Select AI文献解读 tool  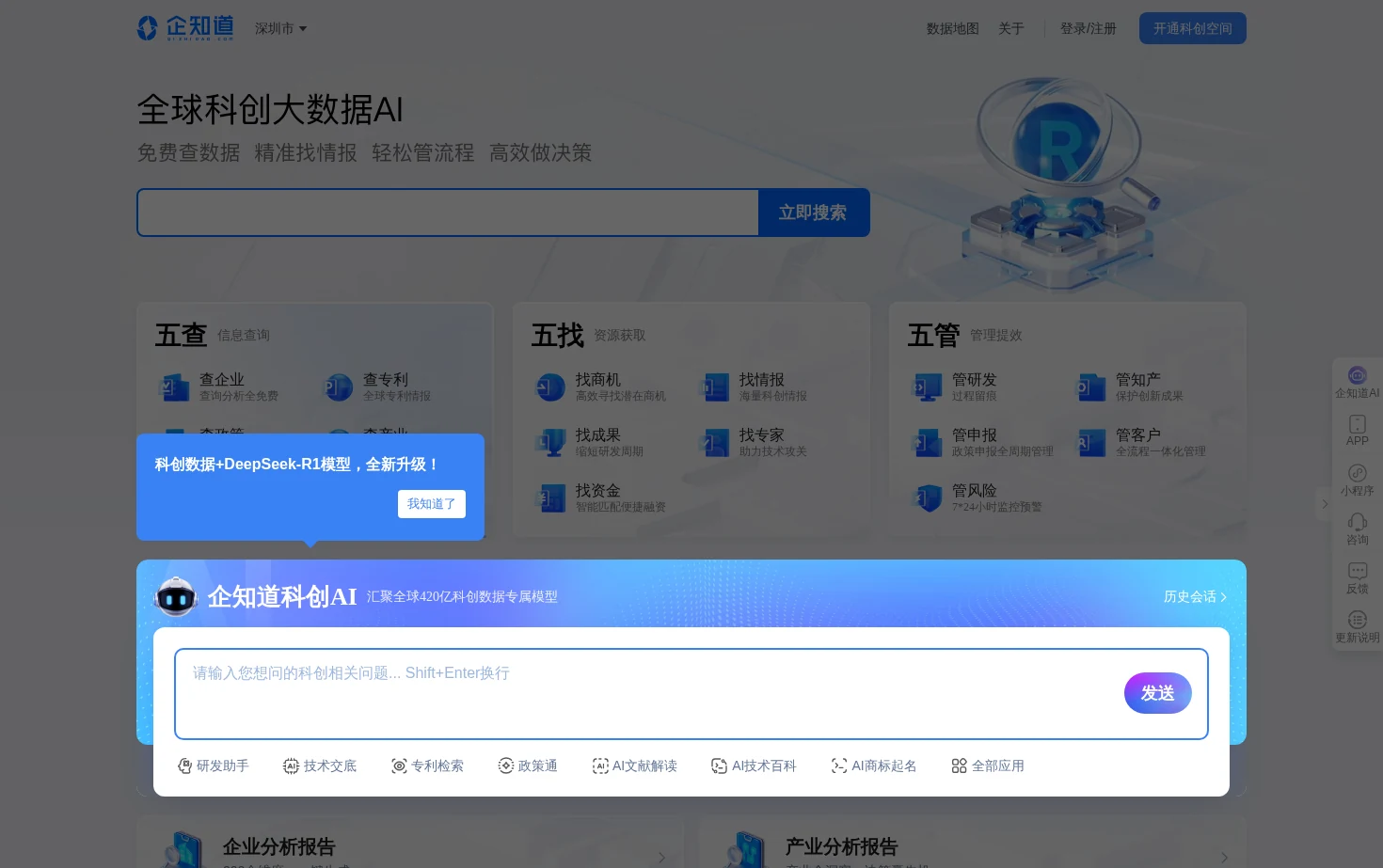coord(634,766)
